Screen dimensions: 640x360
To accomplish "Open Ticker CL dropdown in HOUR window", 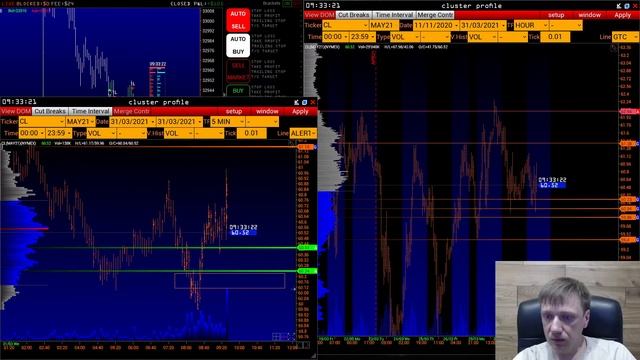I will tap(345, 25).
